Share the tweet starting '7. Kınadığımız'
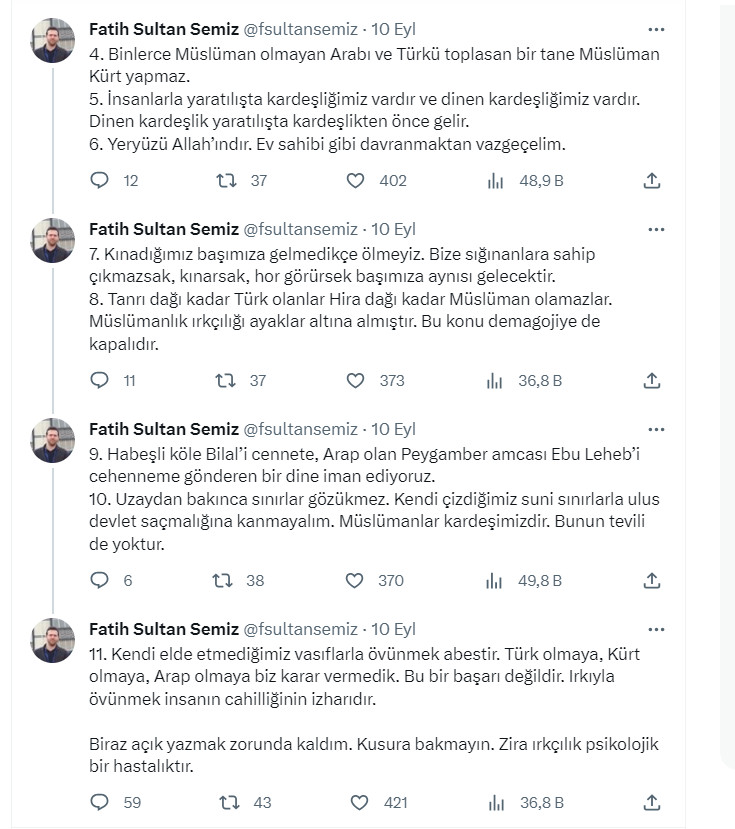Image resolution: width=735 pixels, height=829 pixels. point(651,381)
